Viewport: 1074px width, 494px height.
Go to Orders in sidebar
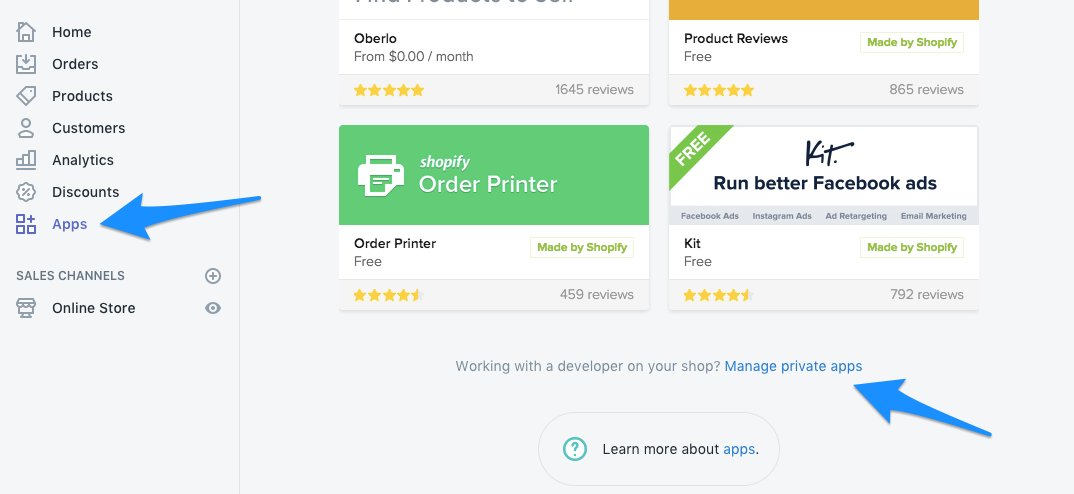pos(75,64)
